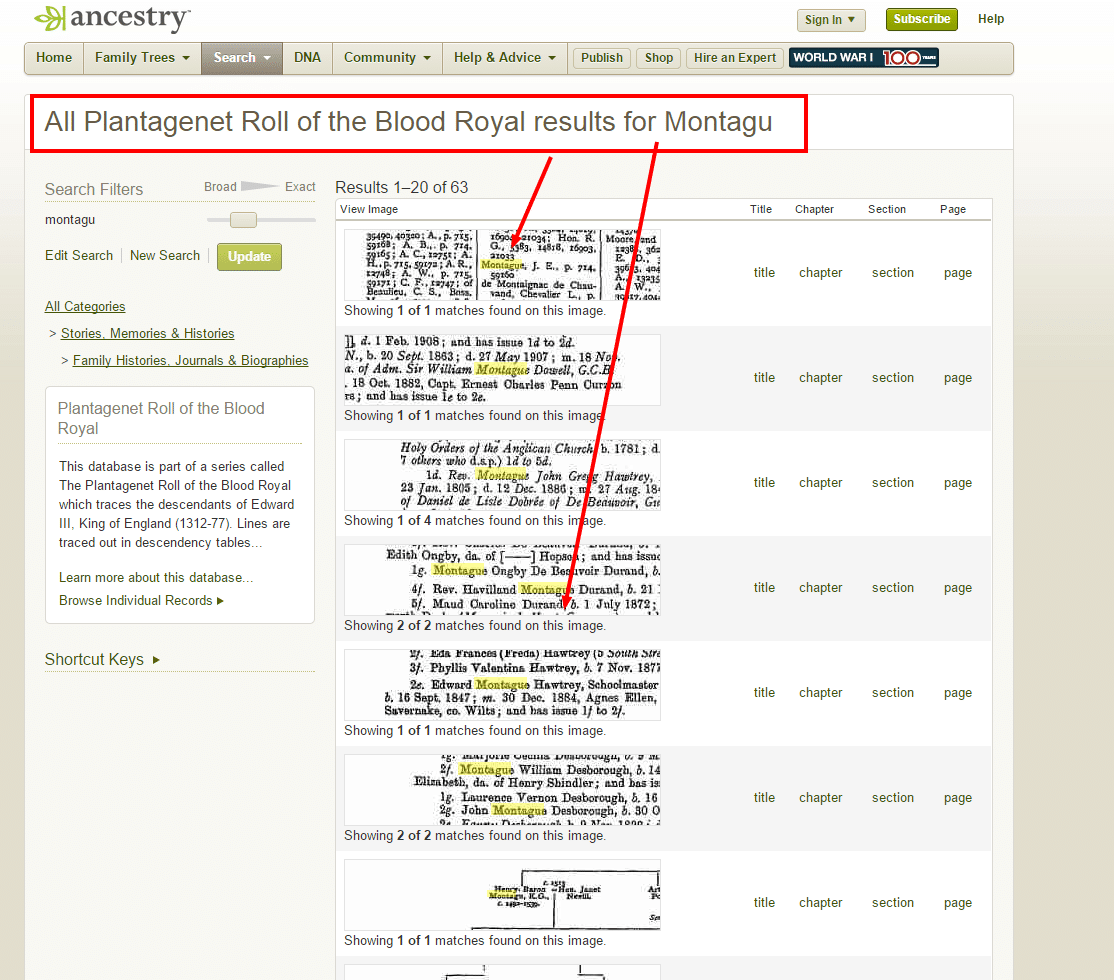Click section link in Ongby Durand row
The width and height of the screenshot is (1114, 980).
[x=893, y=588]
